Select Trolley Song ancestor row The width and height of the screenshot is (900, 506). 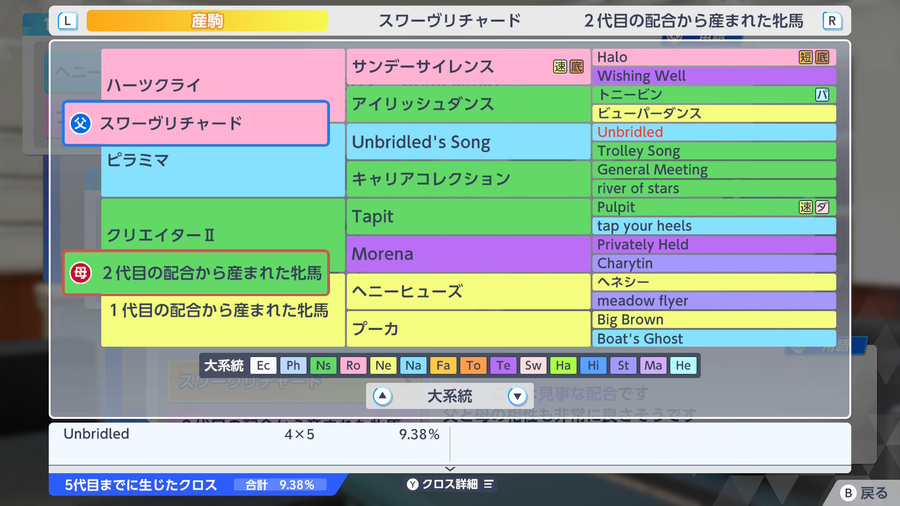click(x=714, y=151)
